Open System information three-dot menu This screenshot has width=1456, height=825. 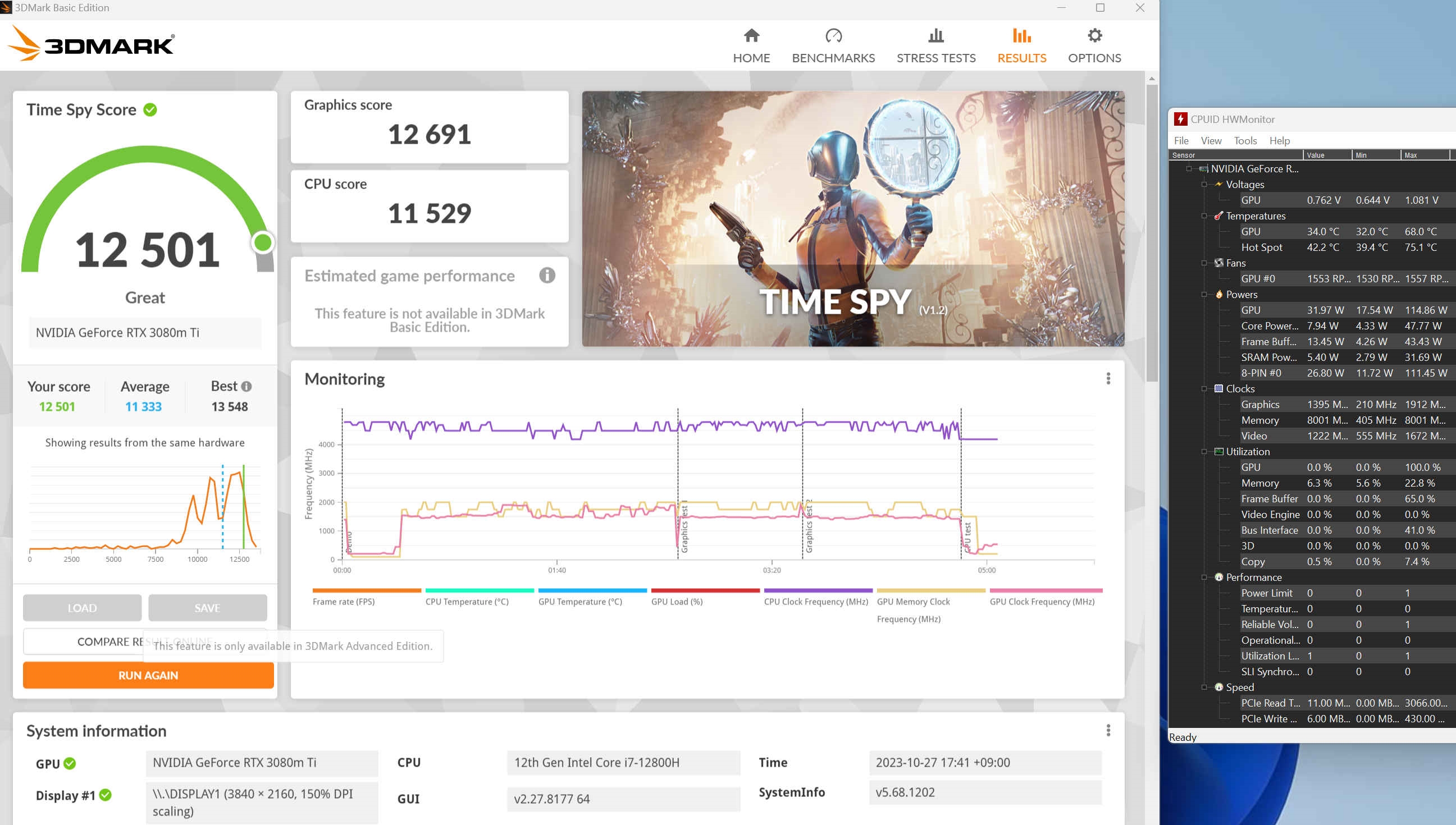1108,730
